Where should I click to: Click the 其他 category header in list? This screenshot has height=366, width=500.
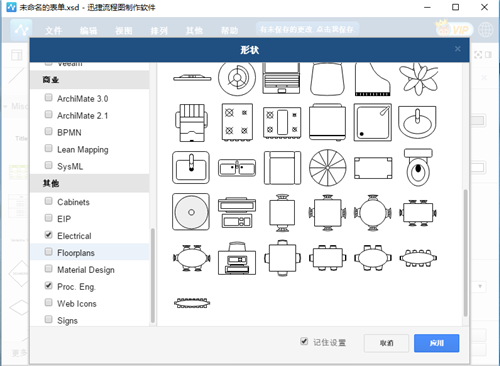tap(89, 183)
